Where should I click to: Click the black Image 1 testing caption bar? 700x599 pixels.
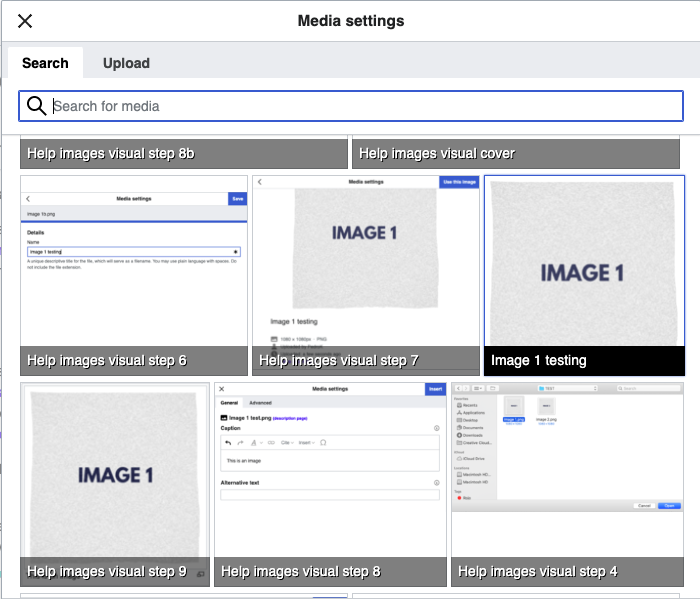[x=584, y=360]
